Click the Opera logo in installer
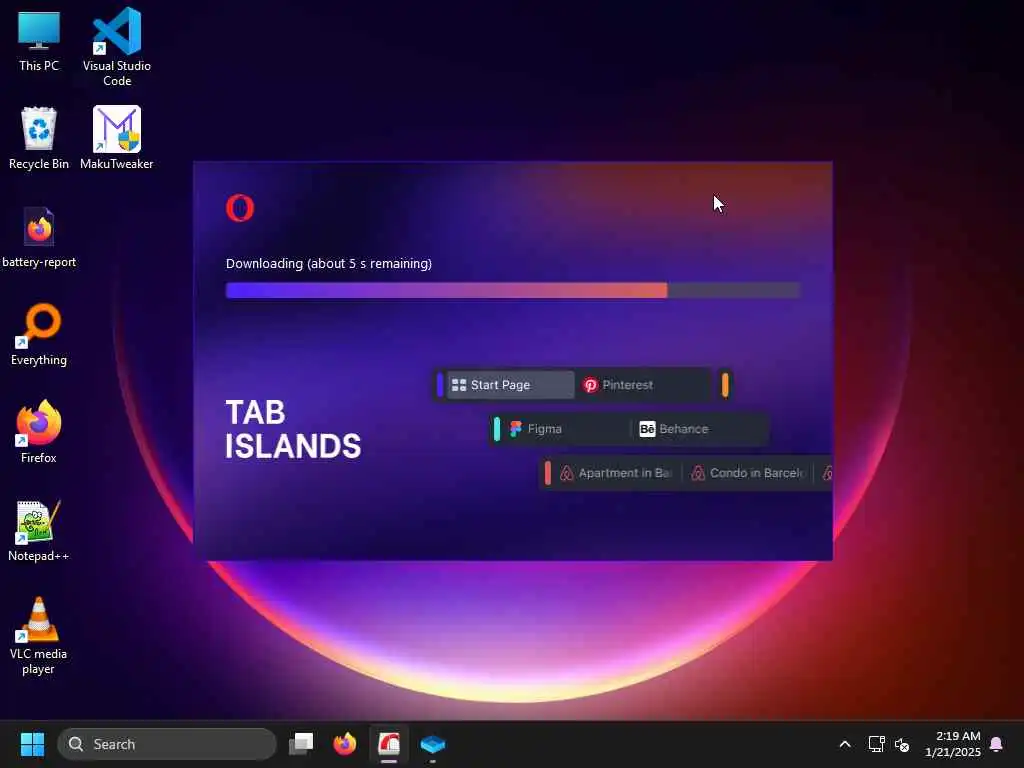The width and height of the screenshot is (1024, 768). pos(240,208)
